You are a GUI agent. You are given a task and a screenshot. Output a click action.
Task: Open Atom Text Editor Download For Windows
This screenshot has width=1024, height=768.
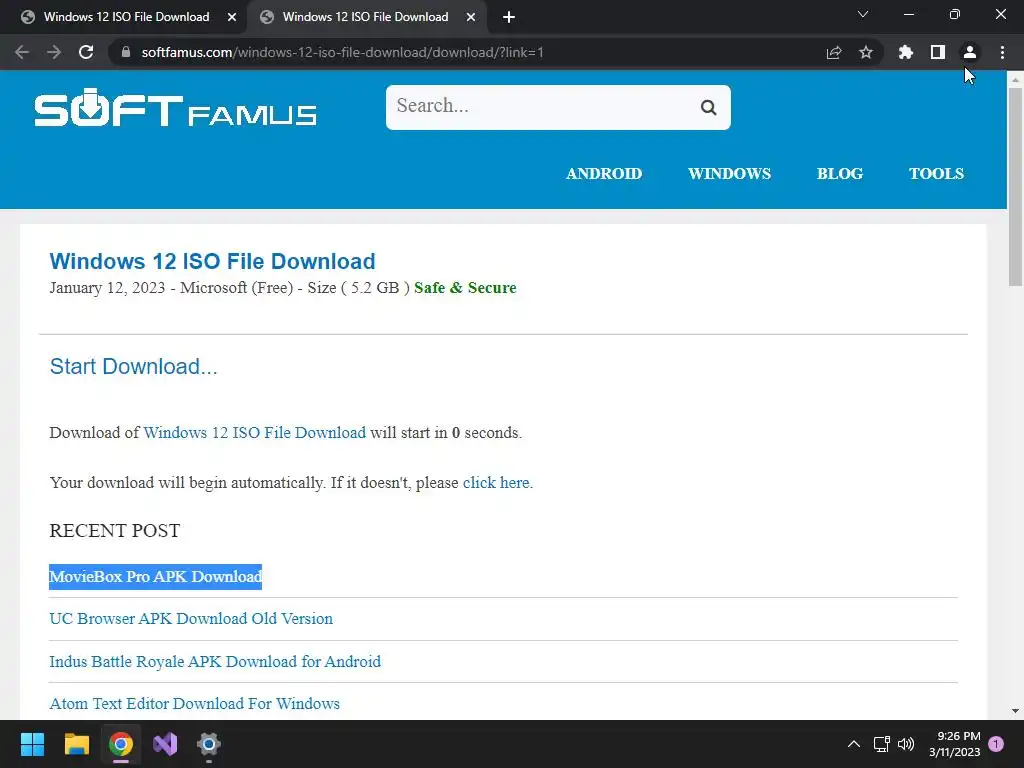[195, 703]
